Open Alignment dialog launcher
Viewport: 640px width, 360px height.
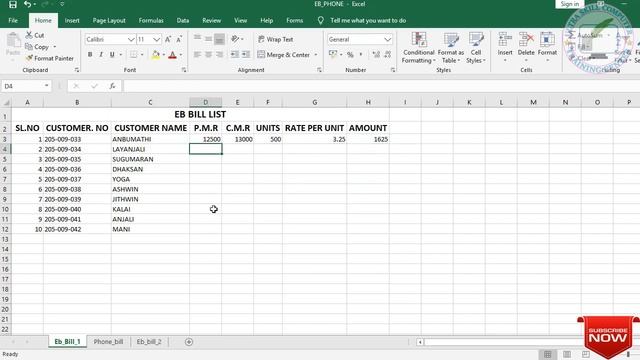[x=319, y=70]
